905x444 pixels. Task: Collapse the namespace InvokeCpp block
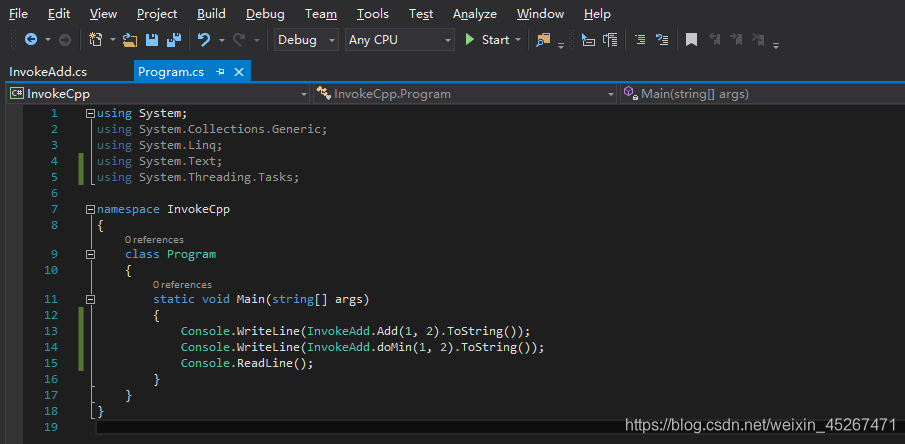(89, 209)
